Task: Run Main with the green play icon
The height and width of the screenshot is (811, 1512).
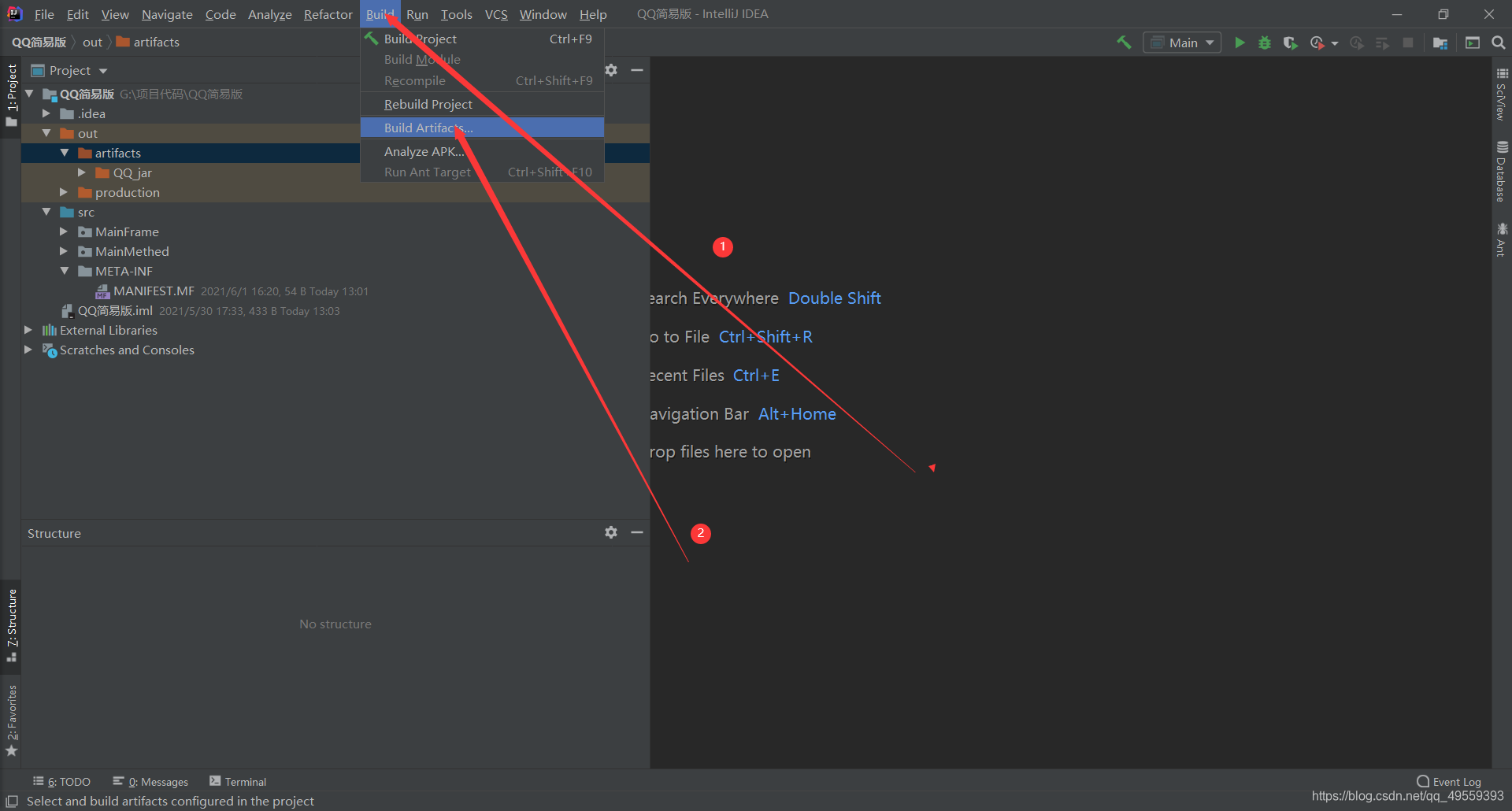Action: click(1240, 43)
